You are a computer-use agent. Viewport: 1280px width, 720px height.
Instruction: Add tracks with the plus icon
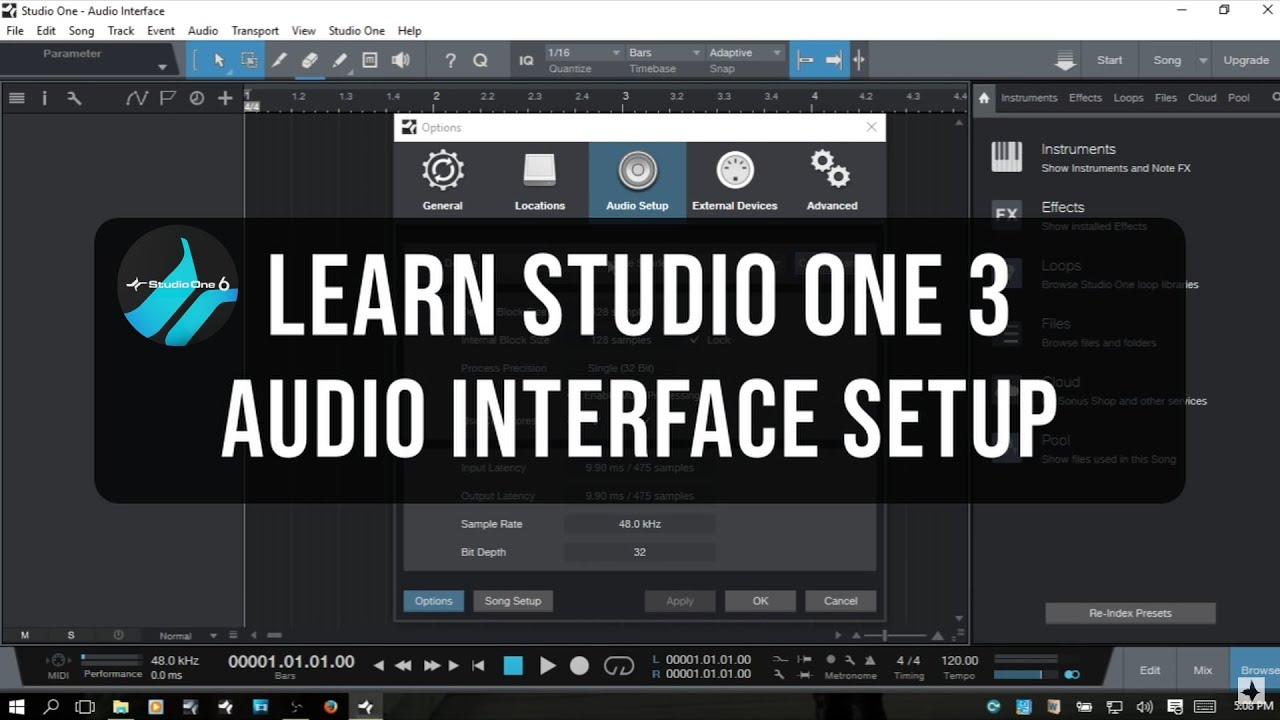coord(225,98)
